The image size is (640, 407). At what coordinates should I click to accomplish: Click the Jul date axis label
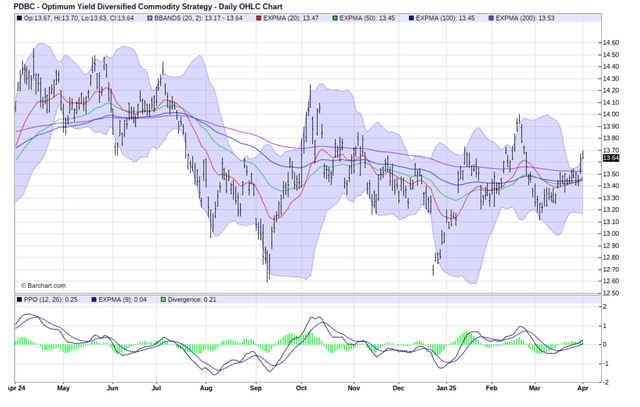tap(157, 388)
